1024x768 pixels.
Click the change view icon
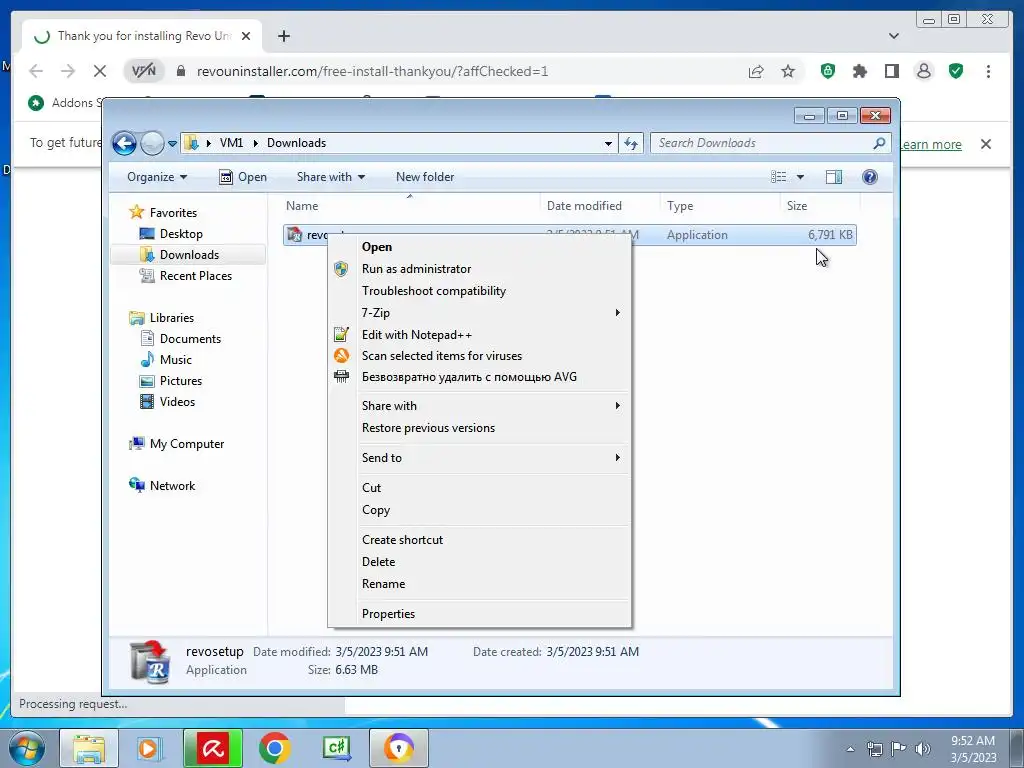(778, 177)
